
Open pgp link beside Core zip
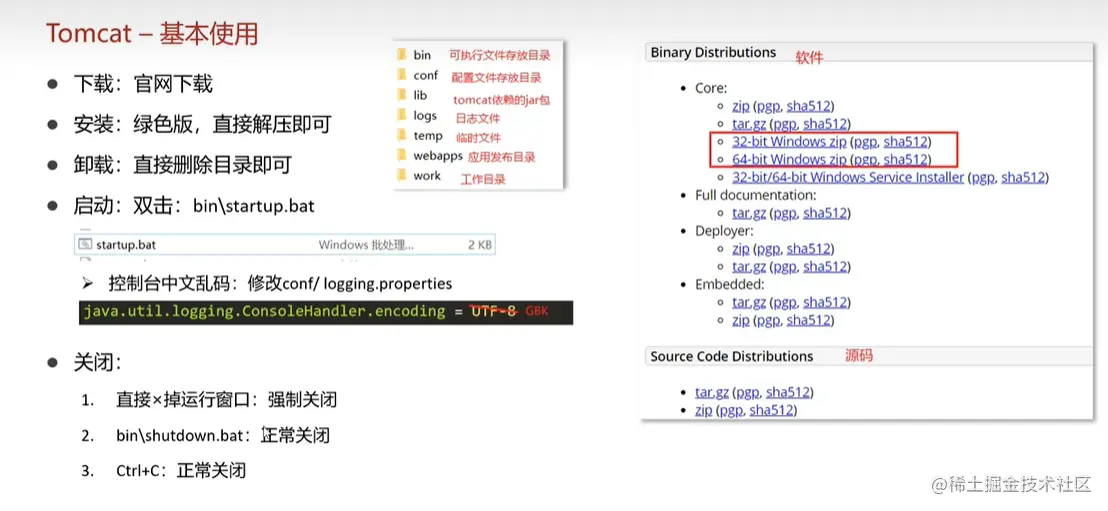coord(767,106)
